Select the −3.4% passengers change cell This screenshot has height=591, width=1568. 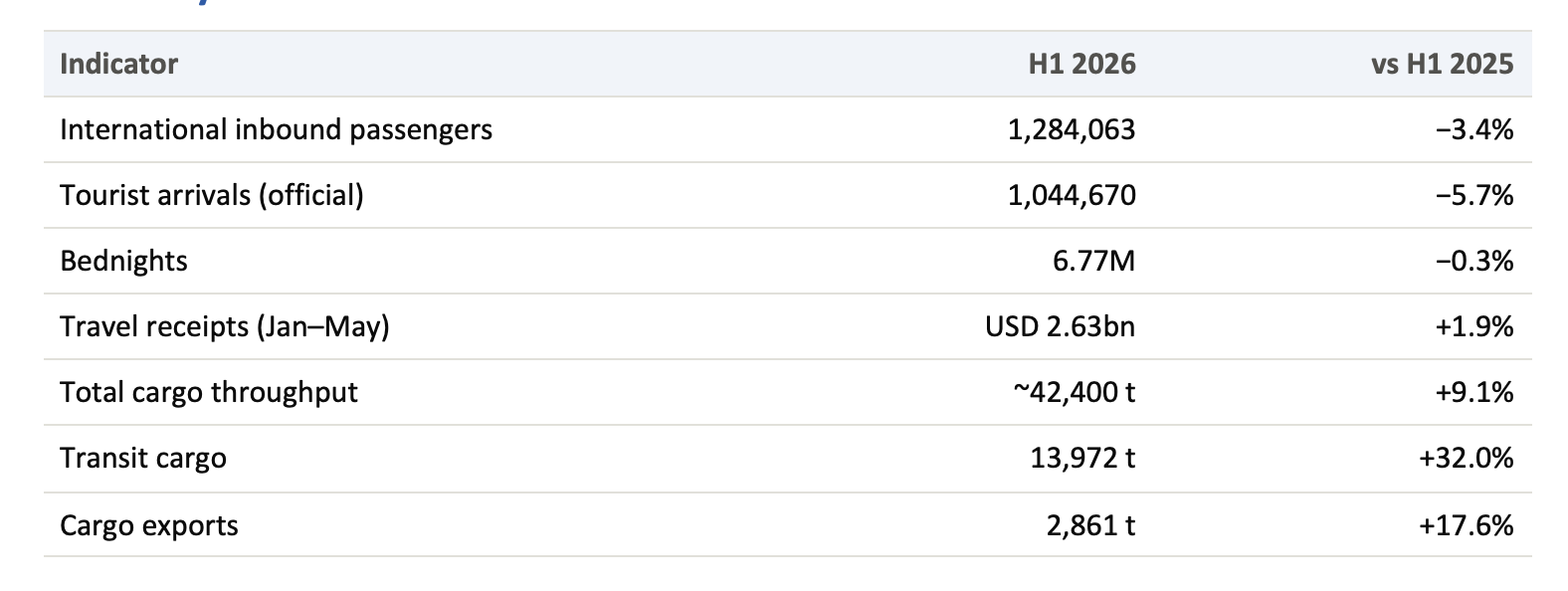click(1474, 129)
